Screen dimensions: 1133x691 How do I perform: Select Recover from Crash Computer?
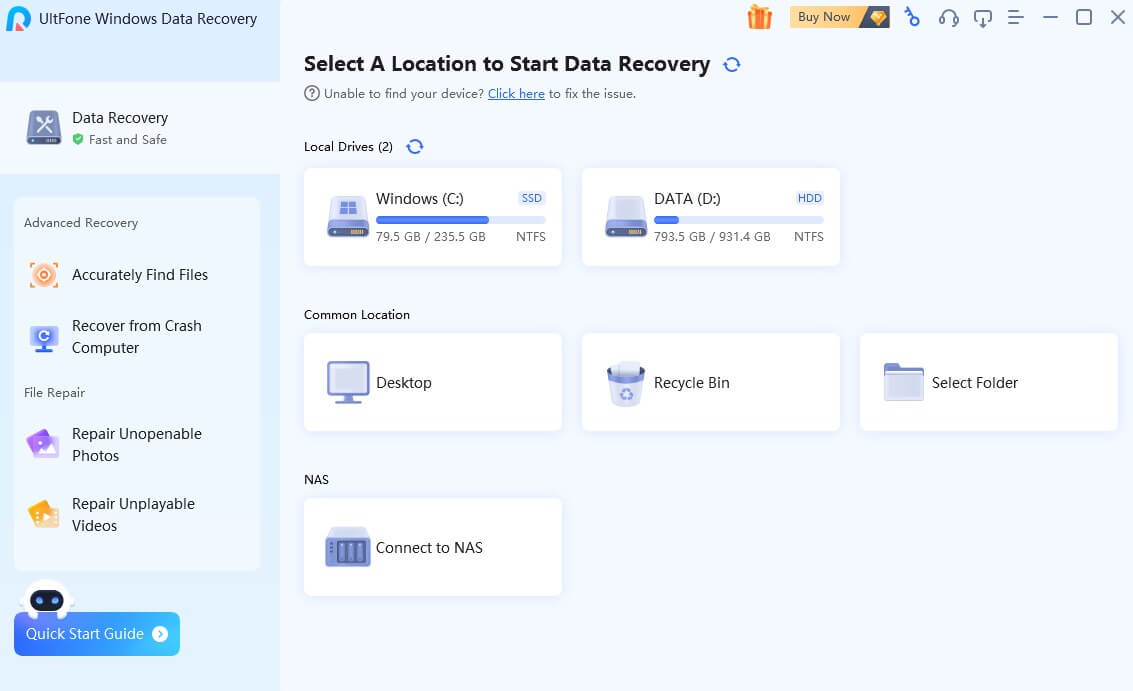136,336
